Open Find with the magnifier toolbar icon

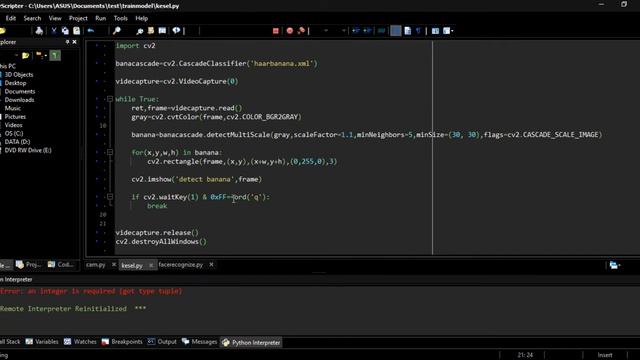point(117,31)
